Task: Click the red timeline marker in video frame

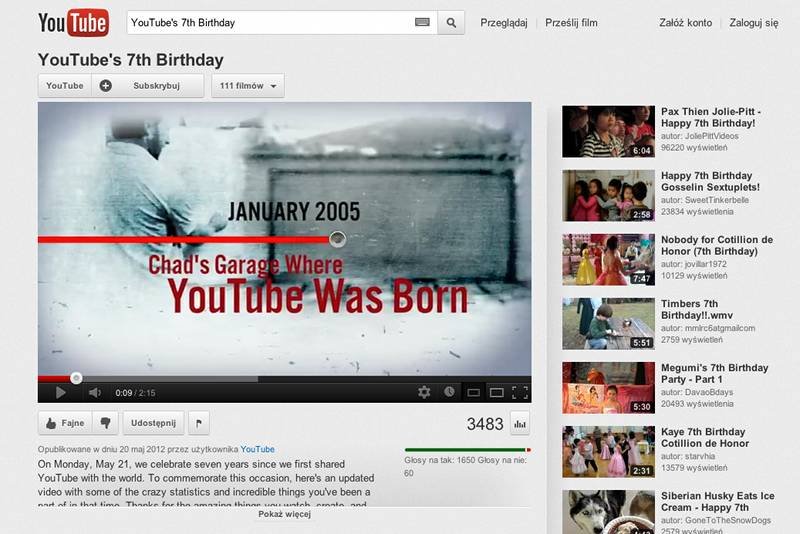Action: [x=337, y=239]
